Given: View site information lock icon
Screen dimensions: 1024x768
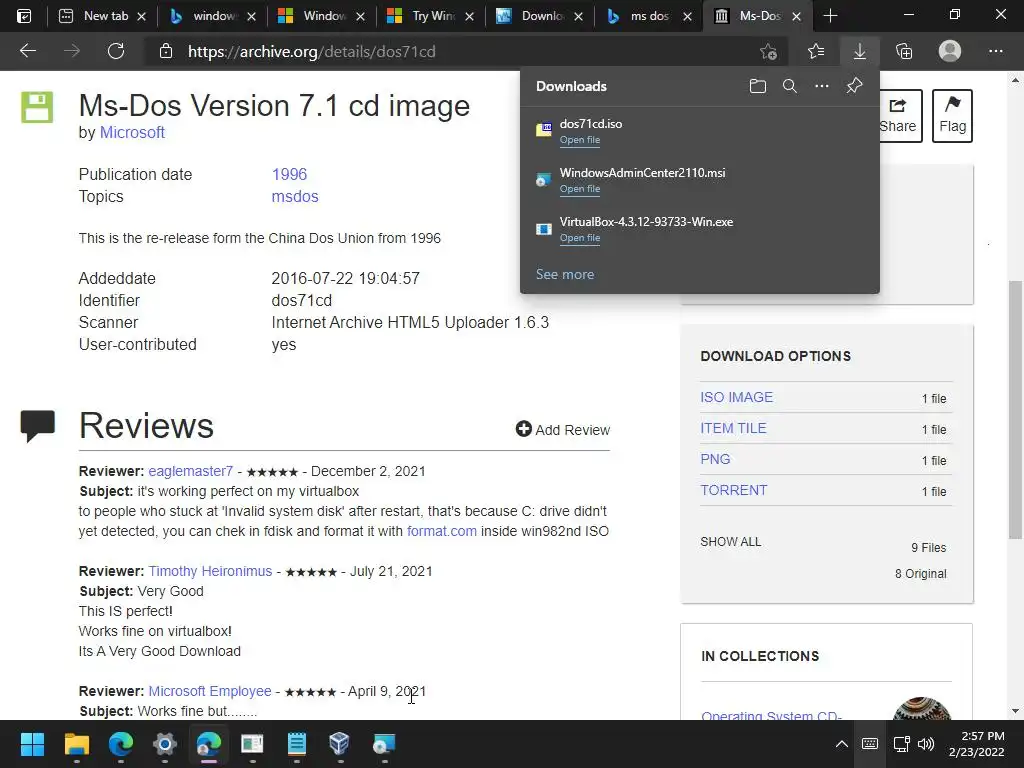Looking at the screenshot, I should click(x=166, y=51).
